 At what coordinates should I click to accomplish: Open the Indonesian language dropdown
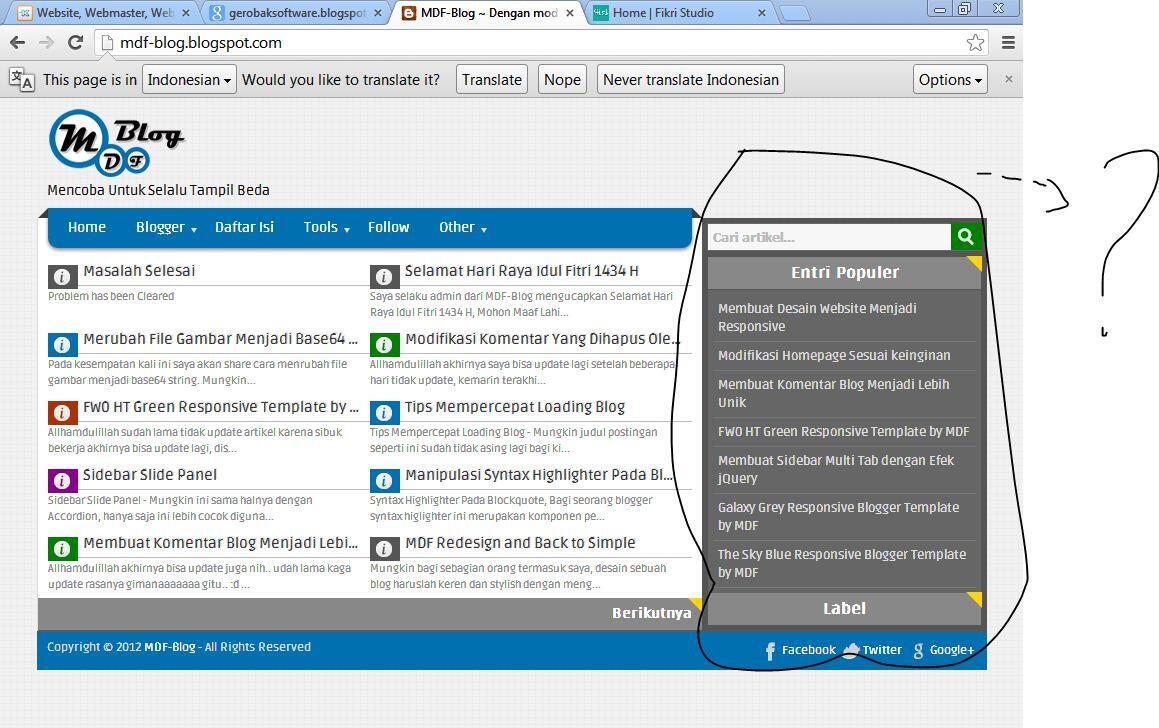[x=188, y=79]
